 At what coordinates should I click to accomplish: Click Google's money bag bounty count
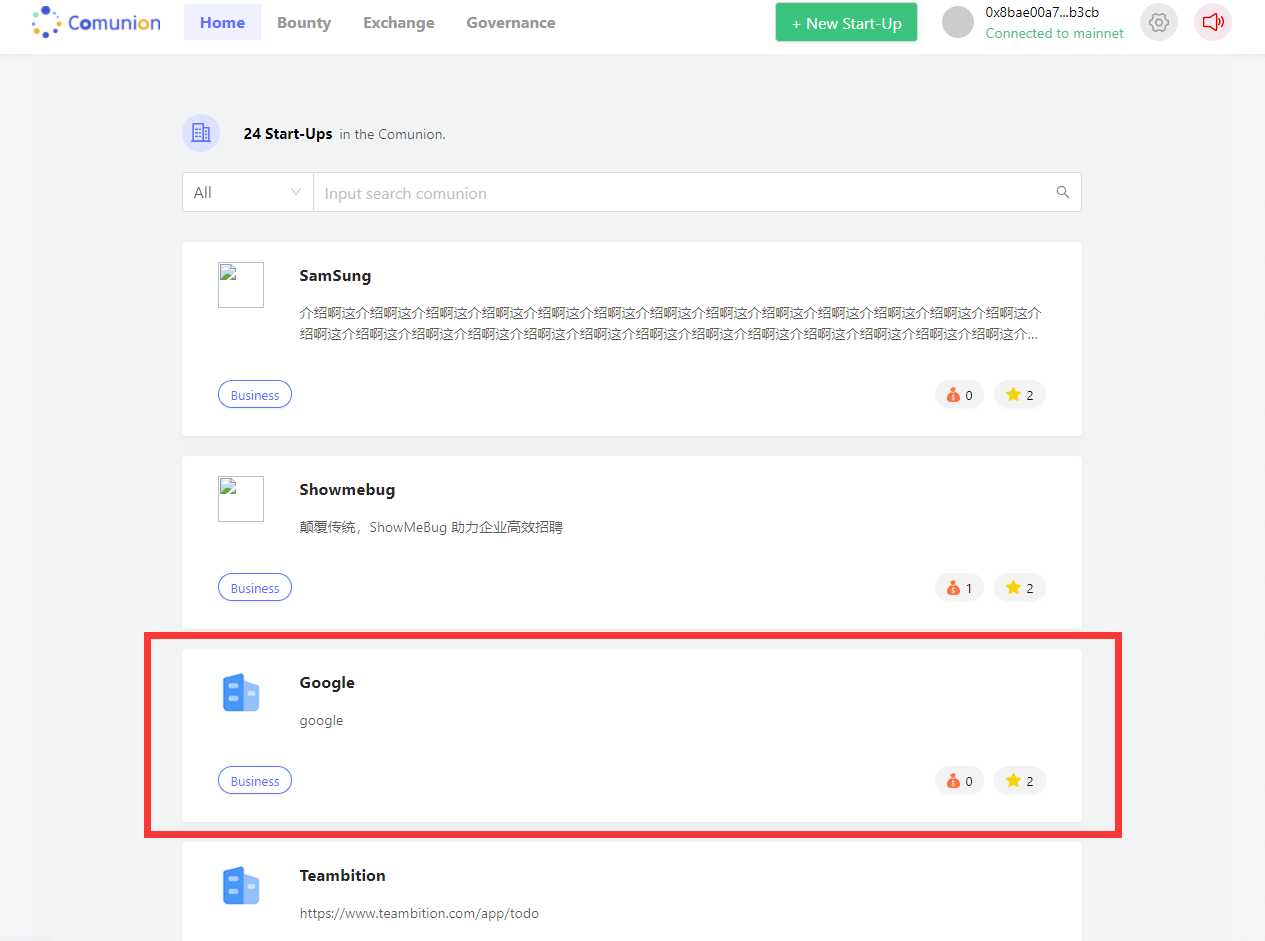point(959,781)
